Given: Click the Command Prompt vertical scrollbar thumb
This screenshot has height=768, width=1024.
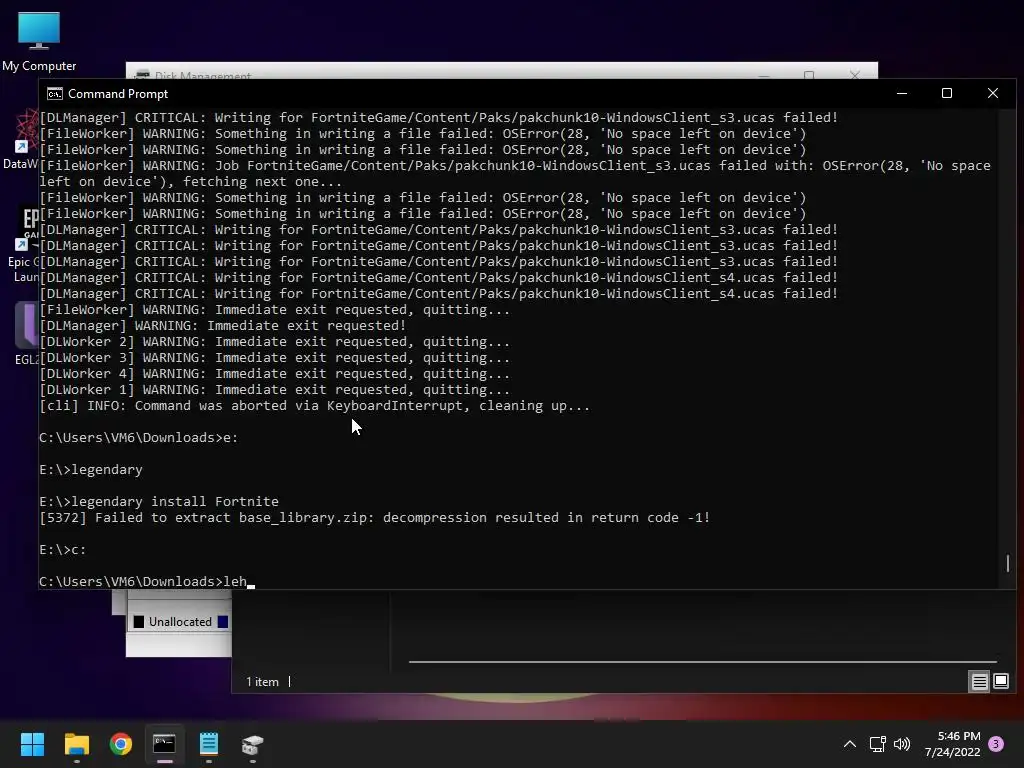Looking at the screenshot, I should (x=1008, y=563).
